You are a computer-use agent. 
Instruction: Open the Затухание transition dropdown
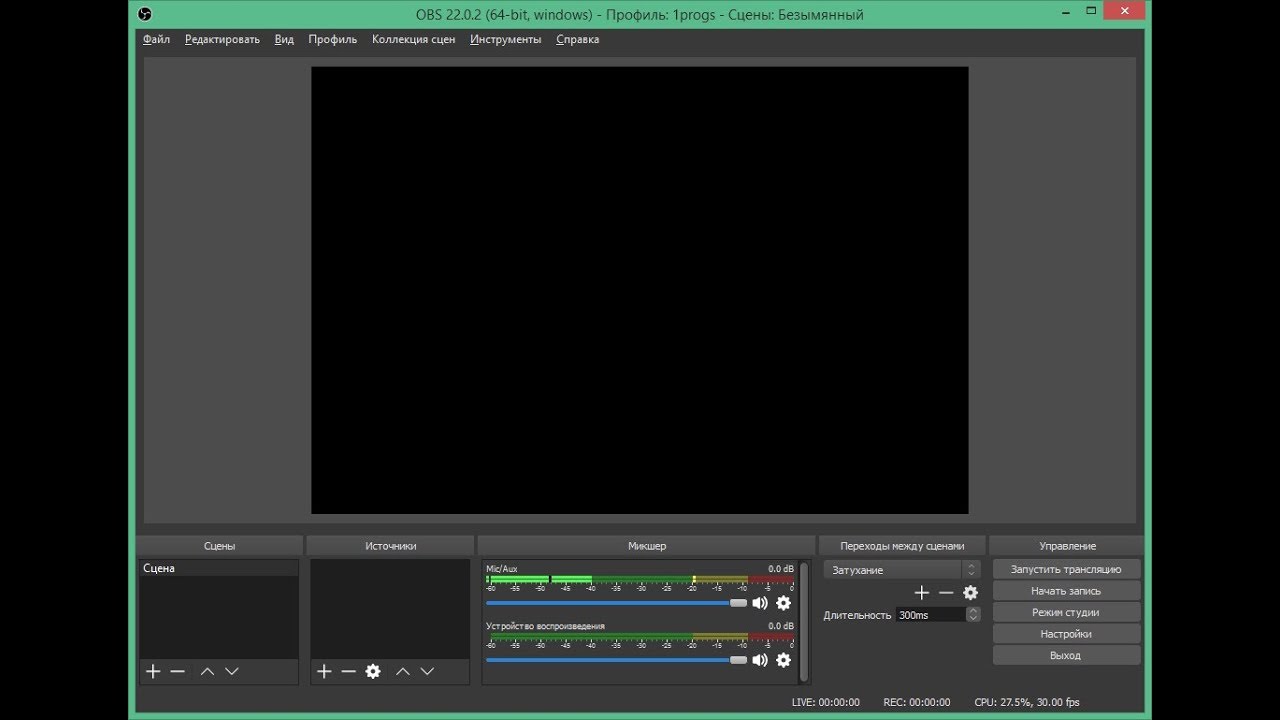(902, 570)
